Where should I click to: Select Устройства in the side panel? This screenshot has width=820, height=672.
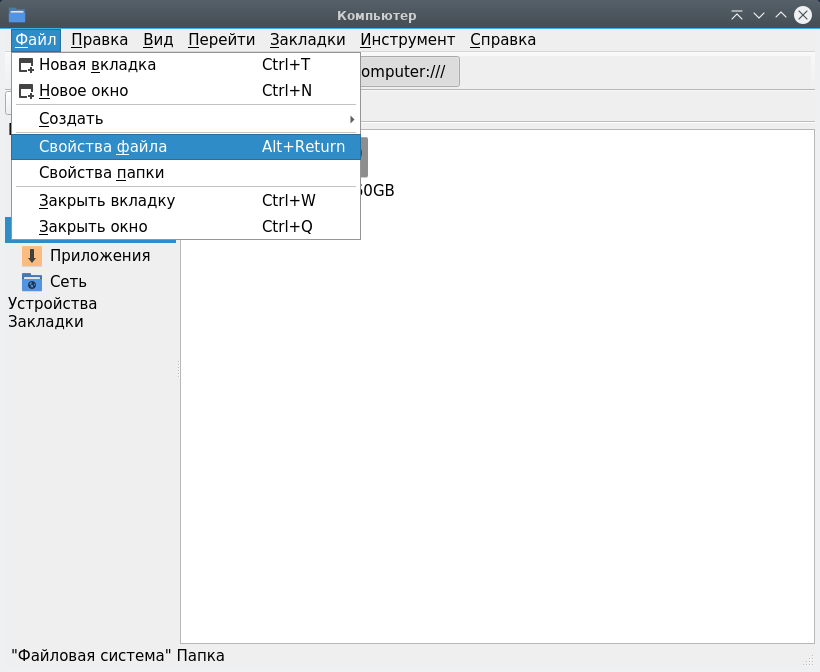53,304
